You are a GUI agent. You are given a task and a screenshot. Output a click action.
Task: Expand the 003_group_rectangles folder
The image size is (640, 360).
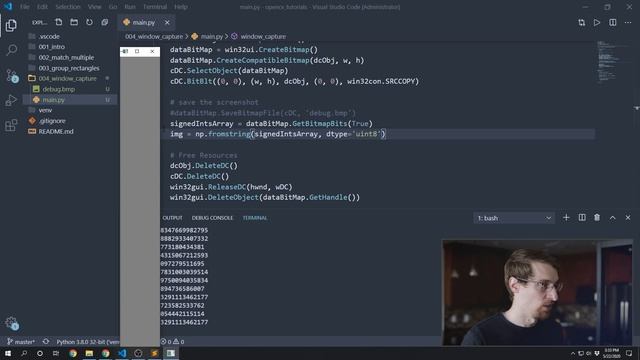70,68
